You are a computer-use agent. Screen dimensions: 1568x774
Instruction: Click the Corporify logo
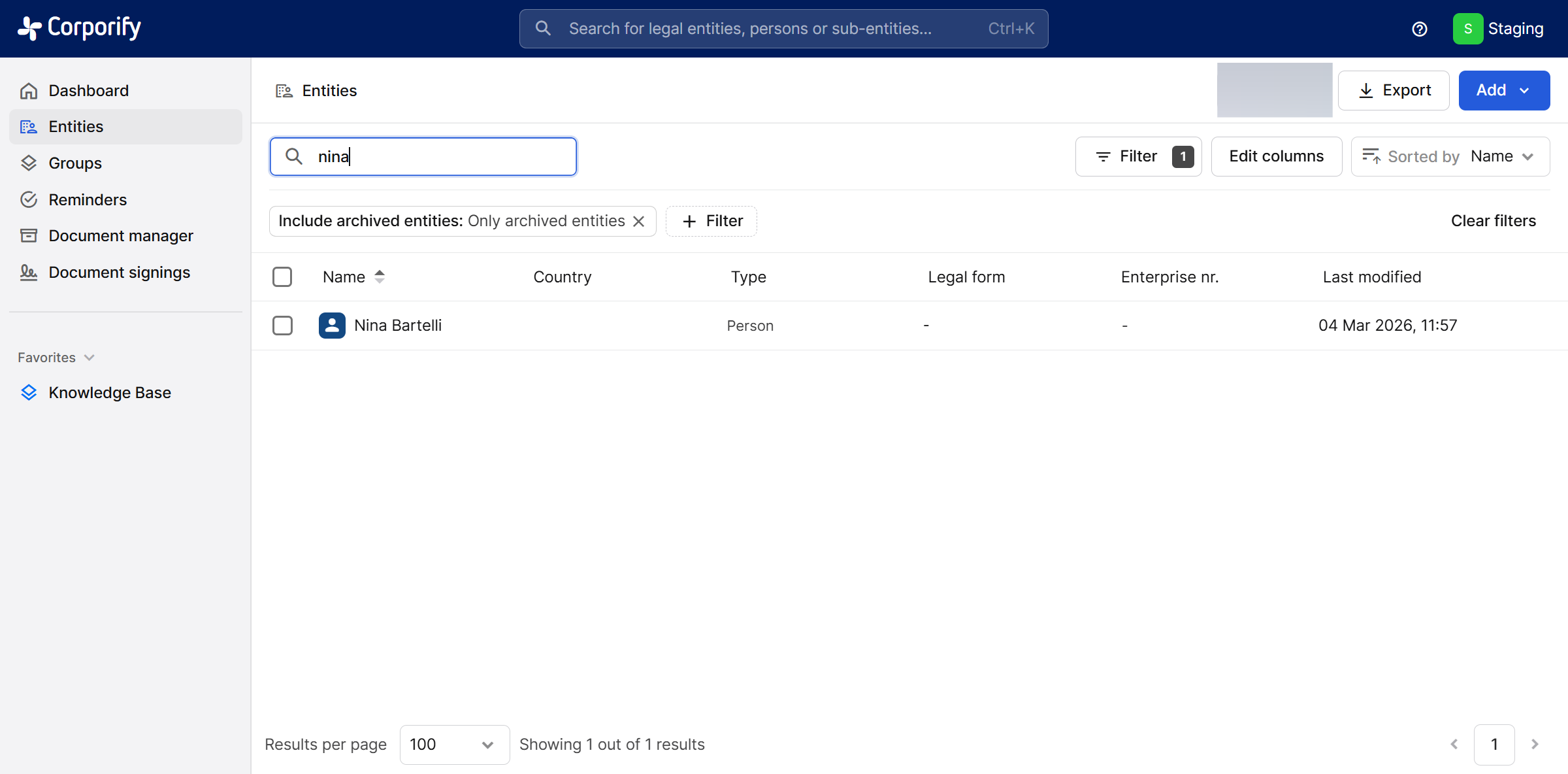(79, 27)
